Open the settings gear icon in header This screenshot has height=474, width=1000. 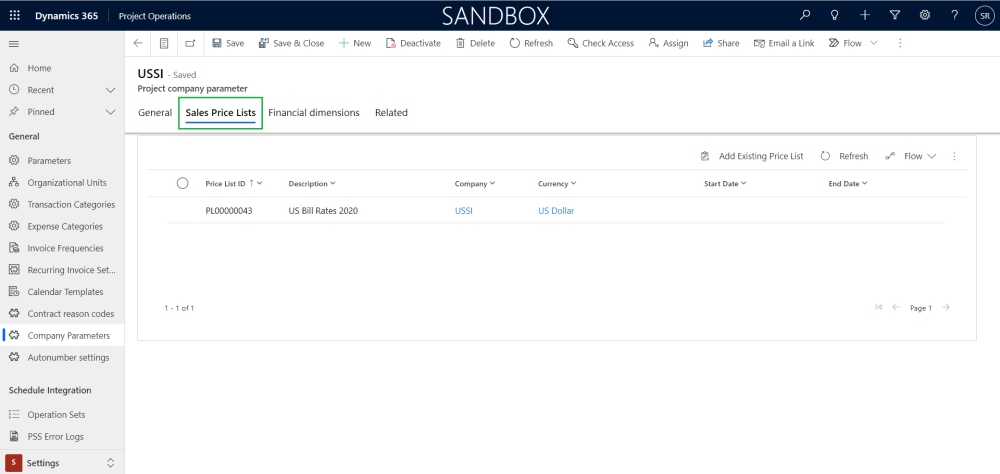click(924, 16)
